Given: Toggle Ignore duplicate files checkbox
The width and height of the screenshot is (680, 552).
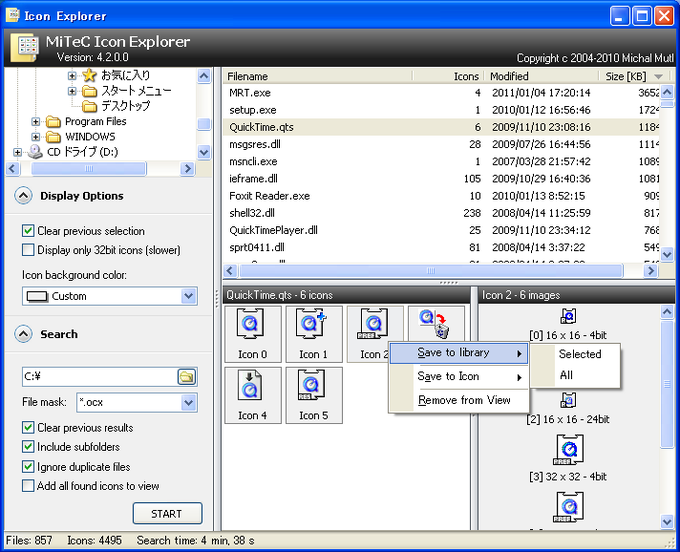Looking at the screenshot, I should coord(28,467).
